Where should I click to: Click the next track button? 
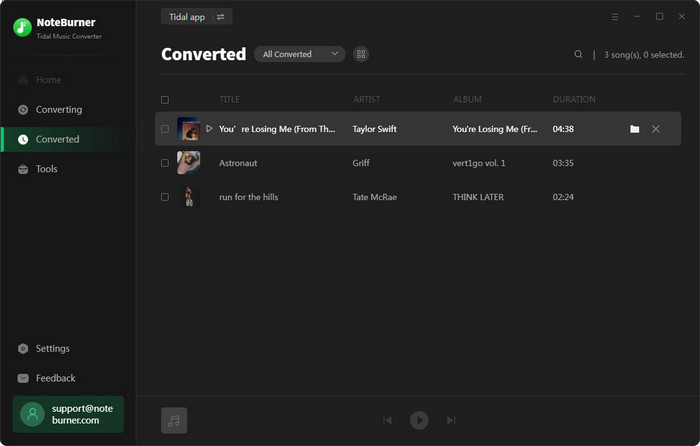point(451,420)
